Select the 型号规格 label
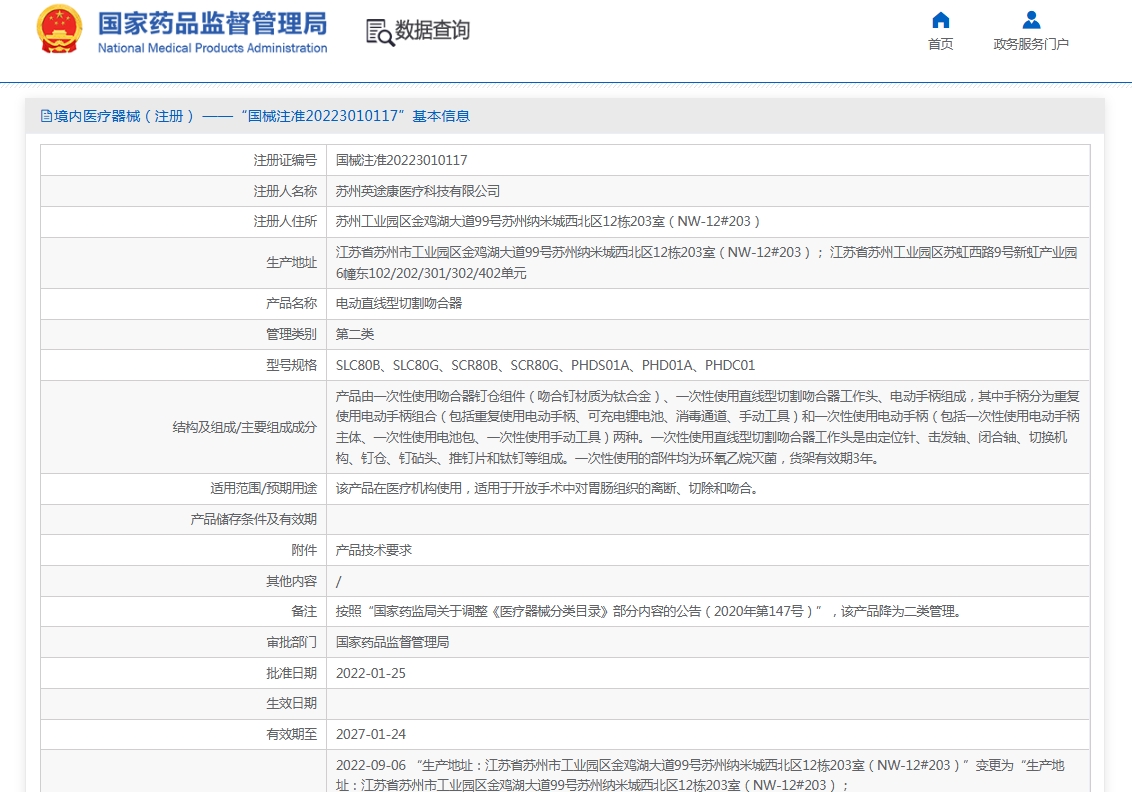Viewport: 1132px width, 792px height. coord(292,365)
